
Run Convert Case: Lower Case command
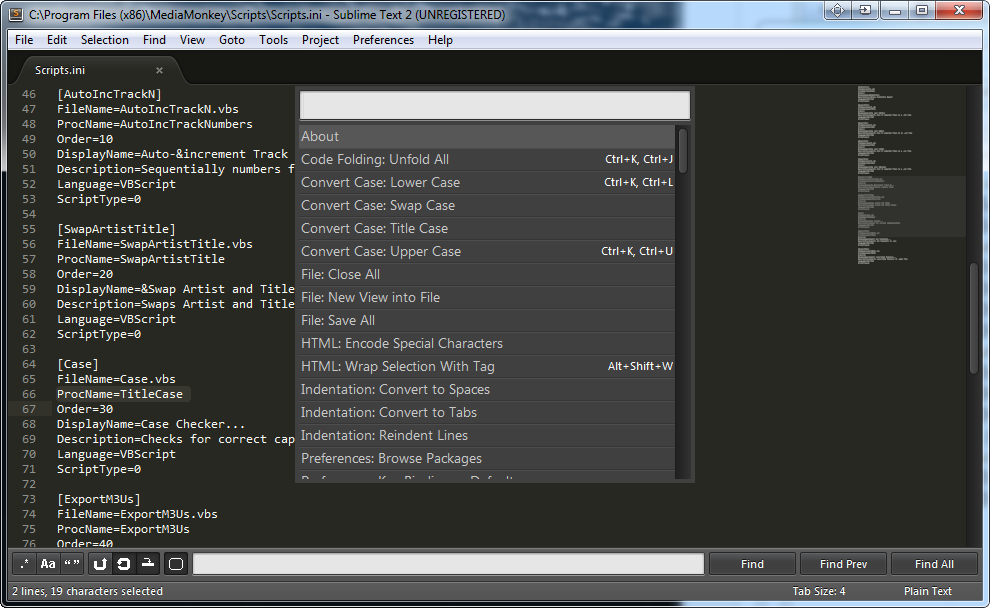(x=487, y=182)
